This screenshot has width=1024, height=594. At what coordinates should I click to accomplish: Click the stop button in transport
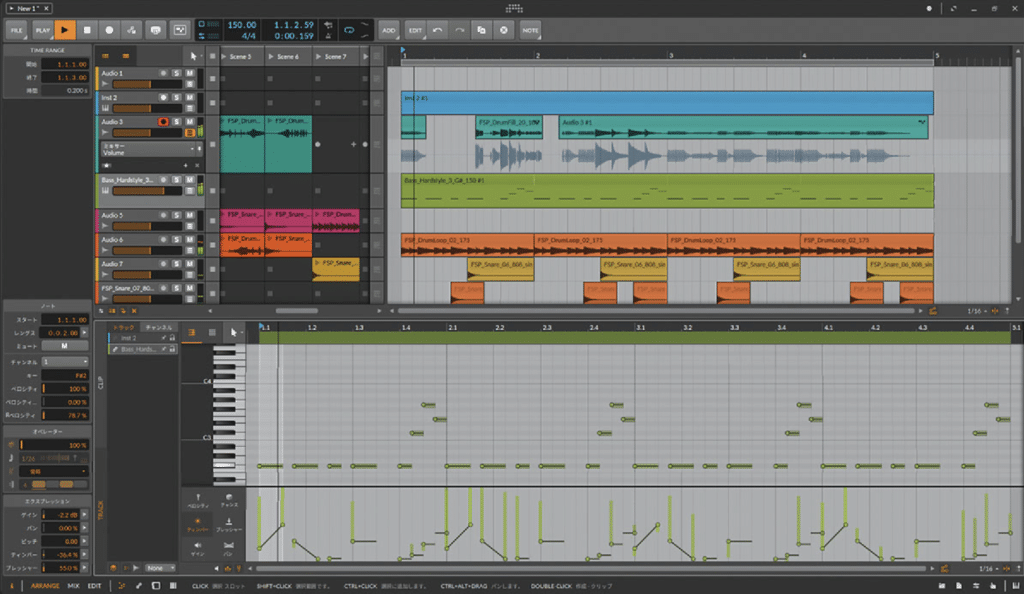(87, 30)
